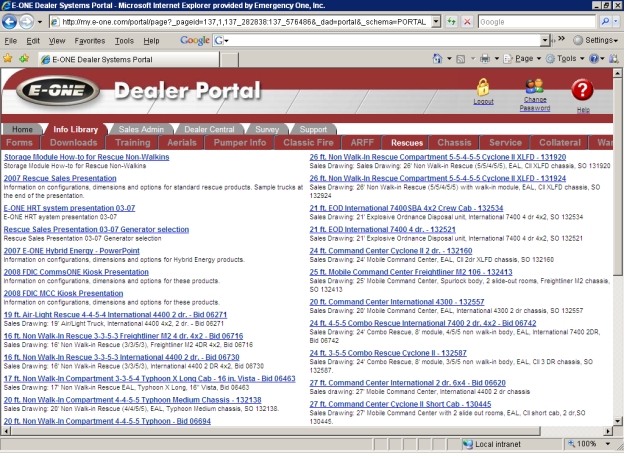Viewport: 624px width, 453px height.
Task: Click the browser Back arrow button
Action: pos(10,21)
